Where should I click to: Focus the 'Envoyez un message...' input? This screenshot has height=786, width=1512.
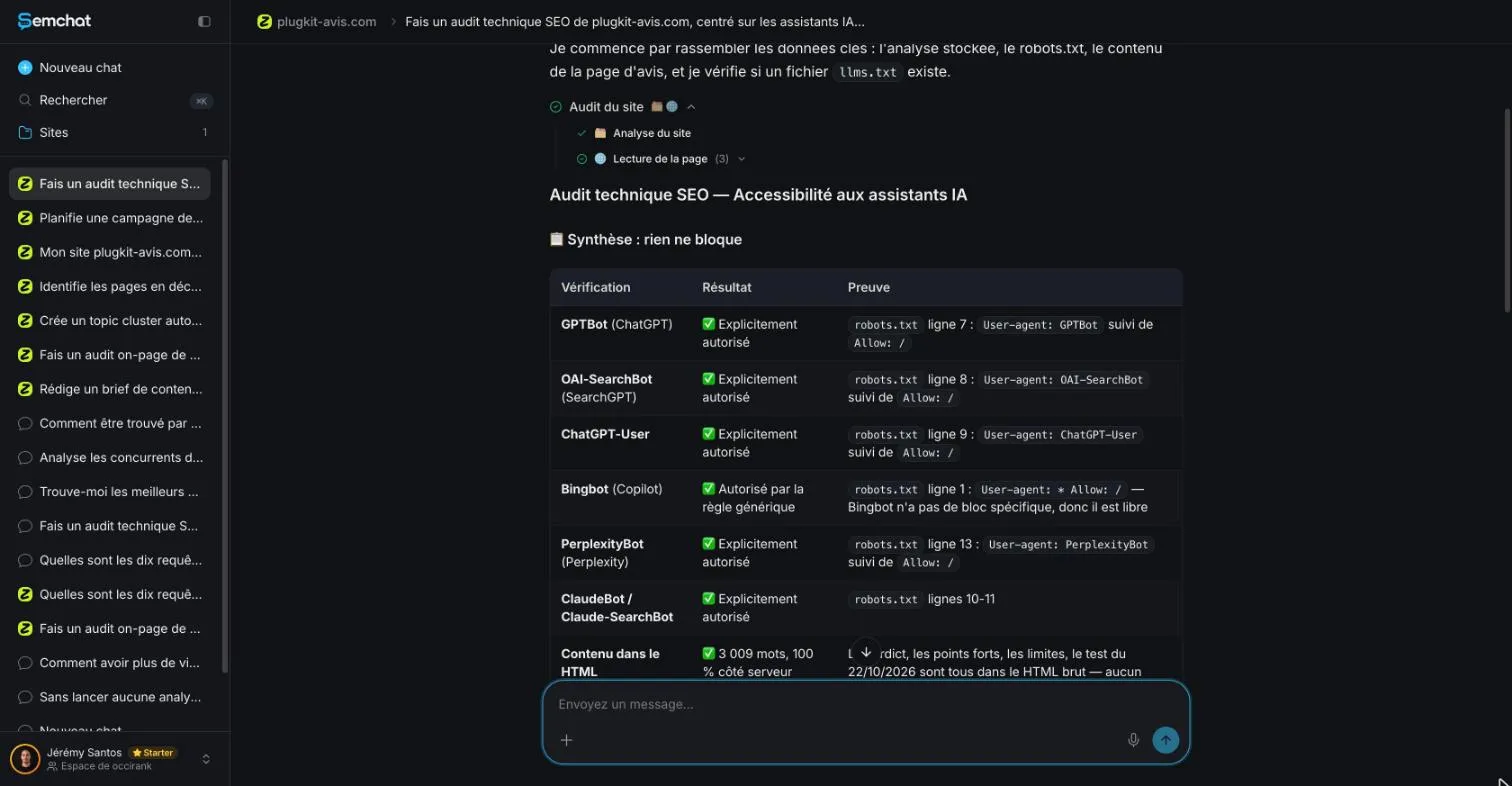866,704
